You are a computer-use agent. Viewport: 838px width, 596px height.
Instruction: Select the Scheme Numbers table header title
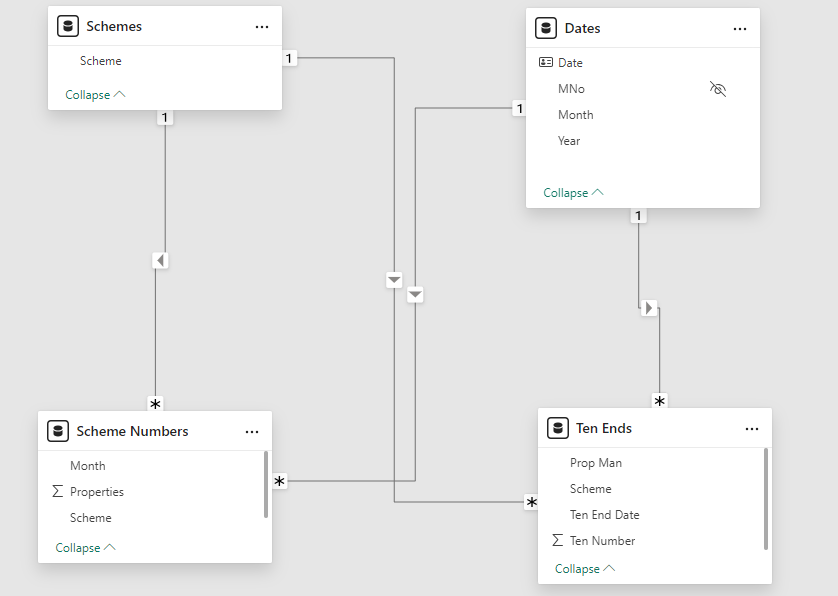[x=133, y=431]
